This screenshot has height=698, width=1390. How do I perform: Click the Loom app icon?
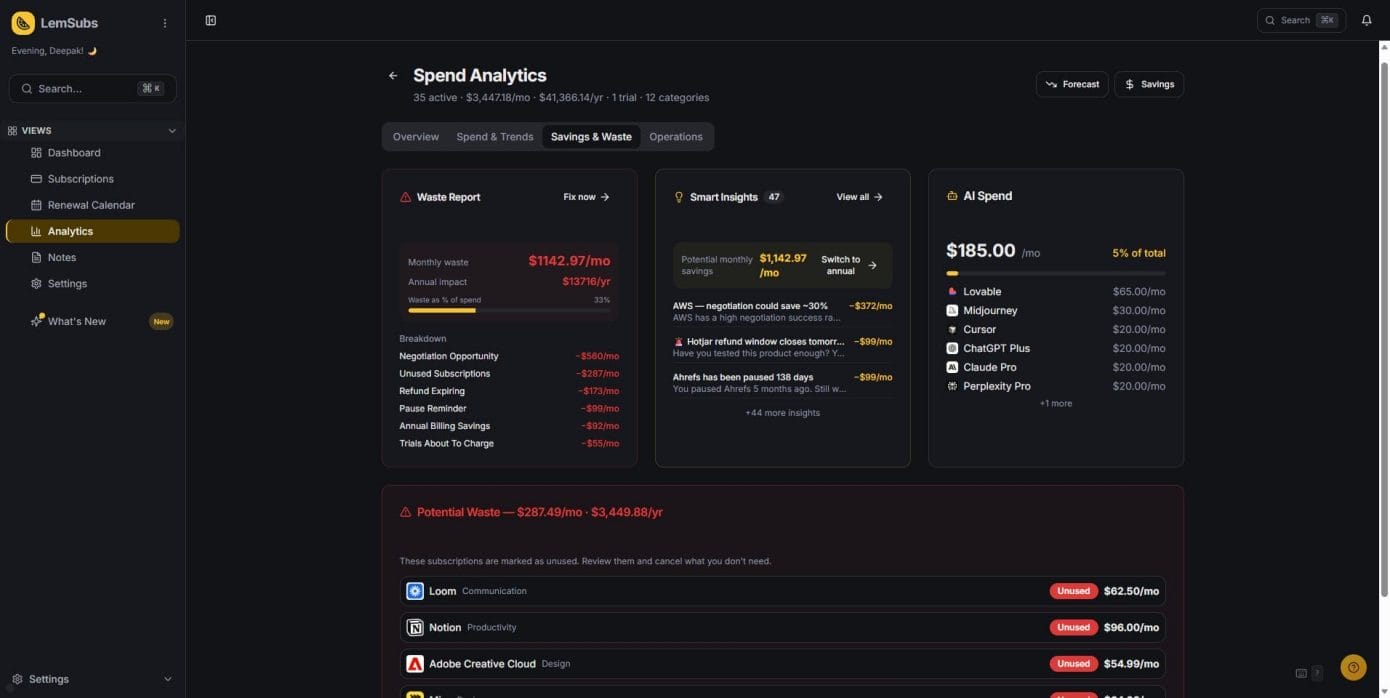tap(415, 591)
